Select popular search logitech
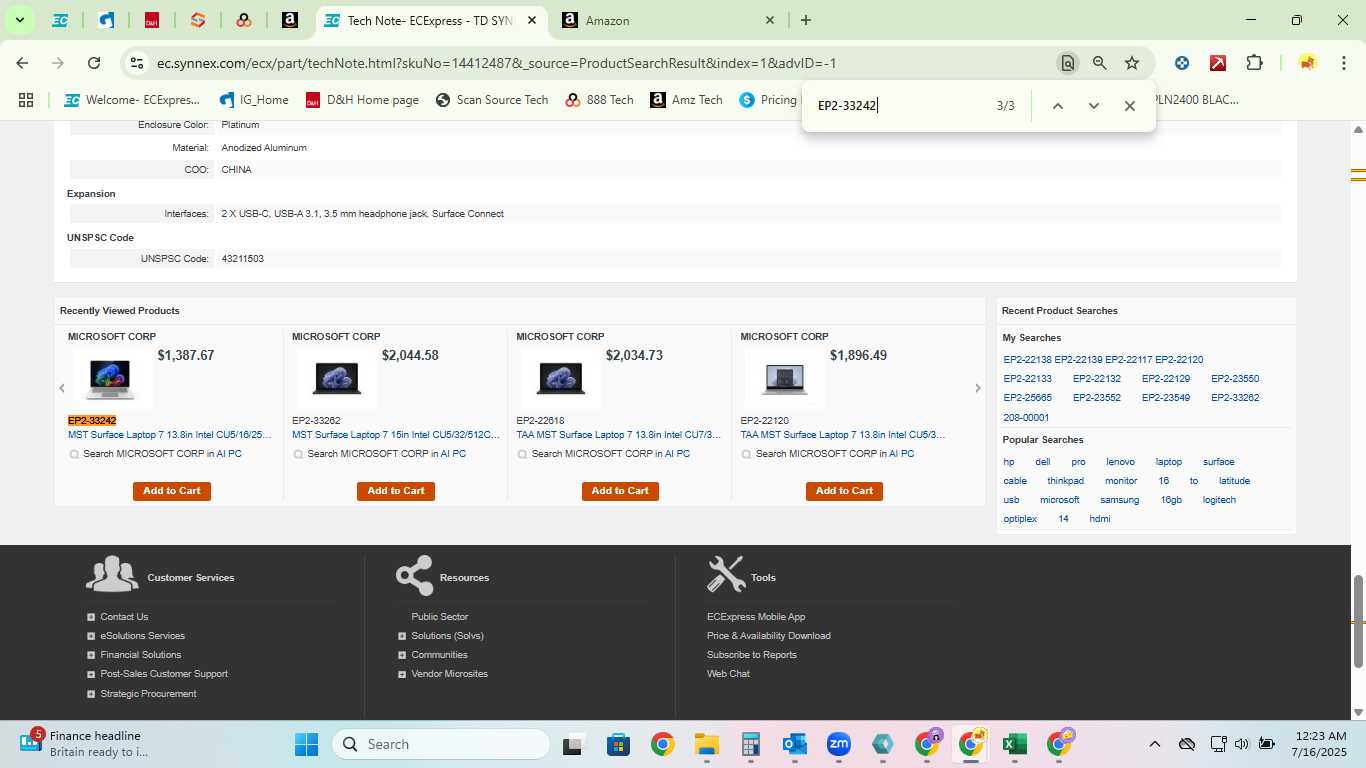1366x768 pixels. click(1219, 500)
